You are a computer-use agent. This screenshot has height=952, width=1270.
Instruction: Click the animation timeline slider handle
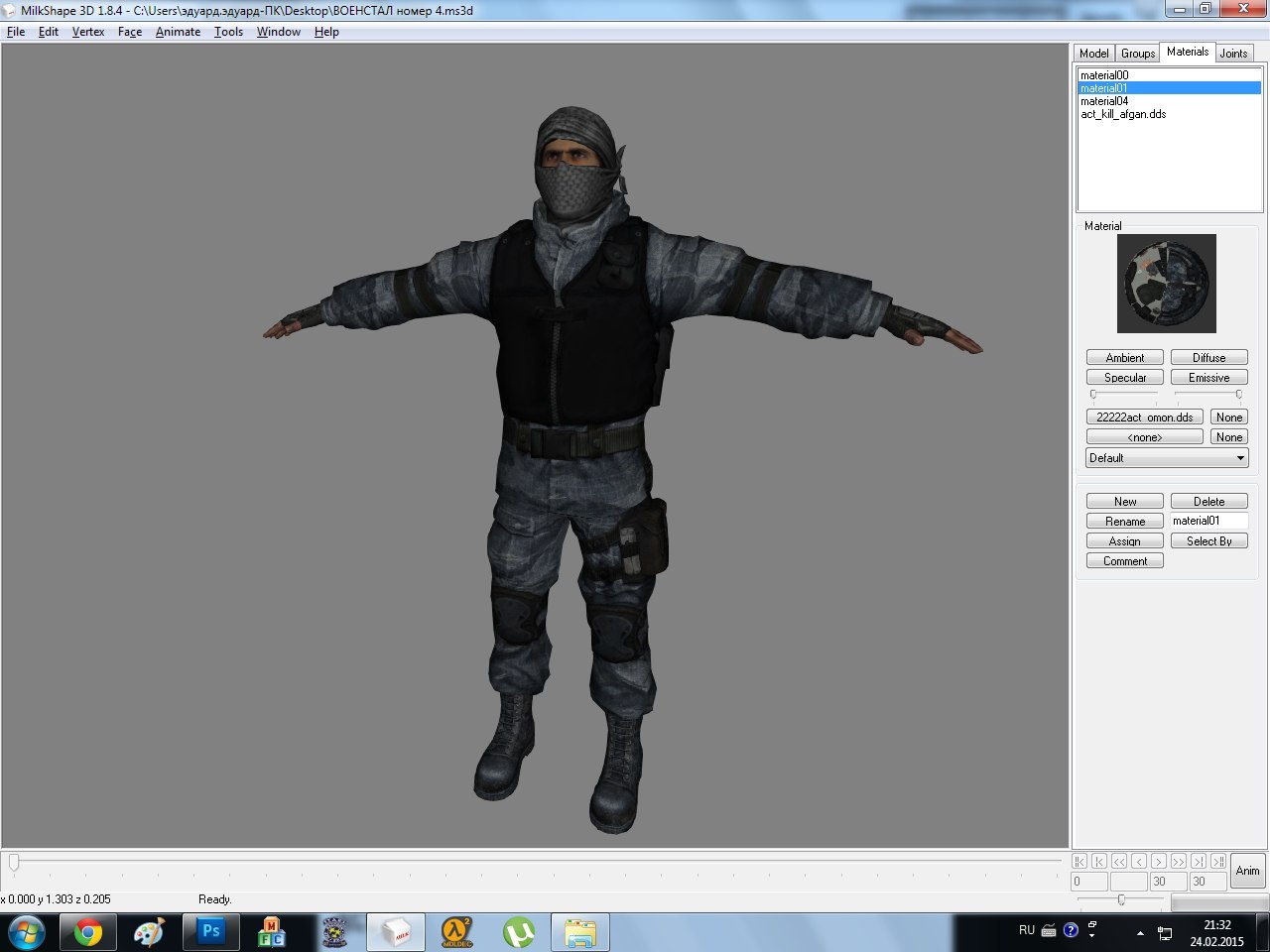coord(14,863)
